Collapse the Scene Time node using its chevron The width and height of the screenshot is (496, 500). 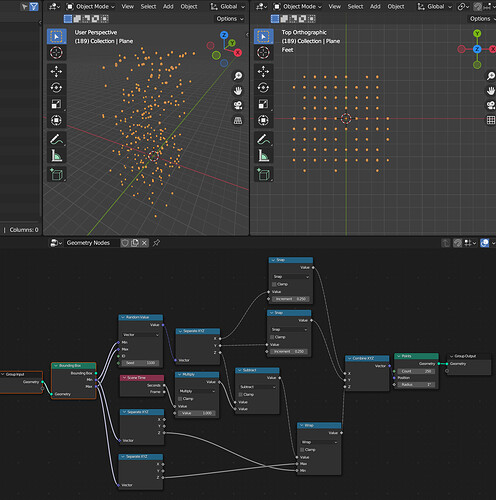pos(124,378)
